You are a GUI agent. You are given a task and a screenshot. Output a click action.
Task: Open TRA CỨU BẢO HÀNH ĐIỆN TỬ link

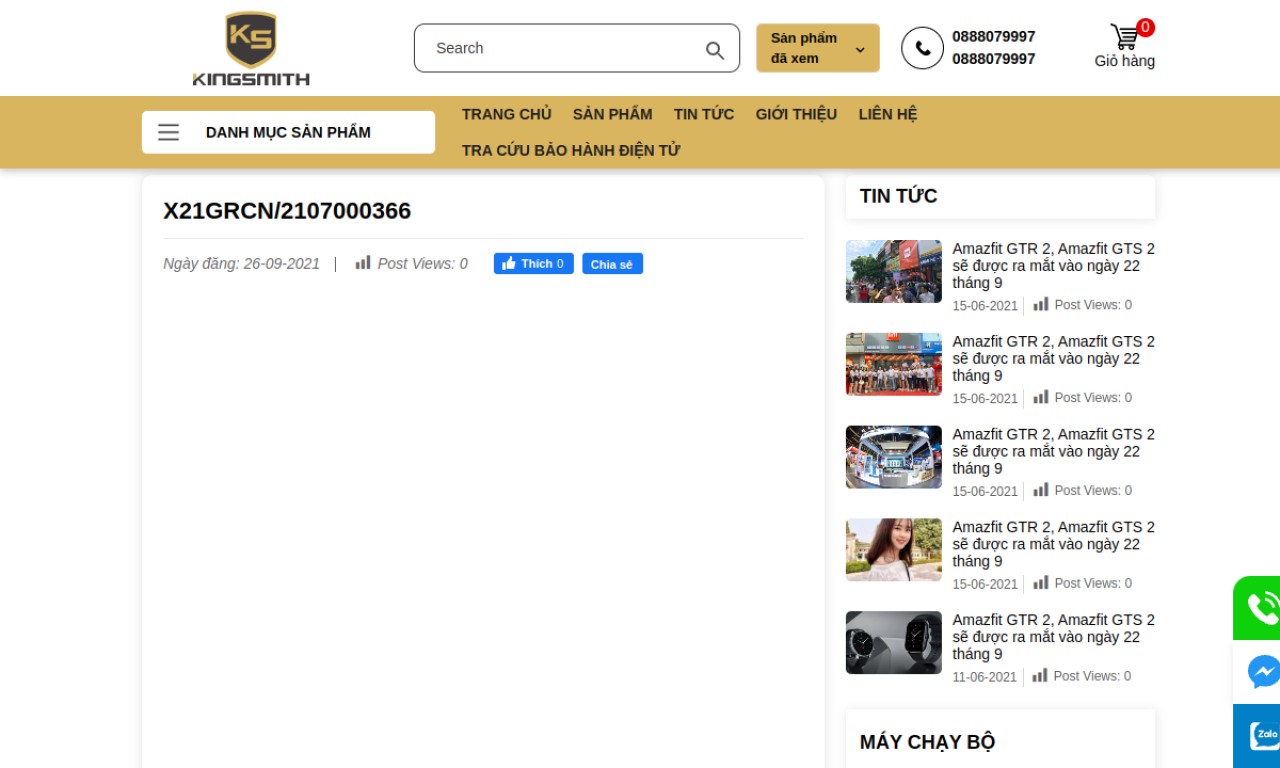click(570, 149)
